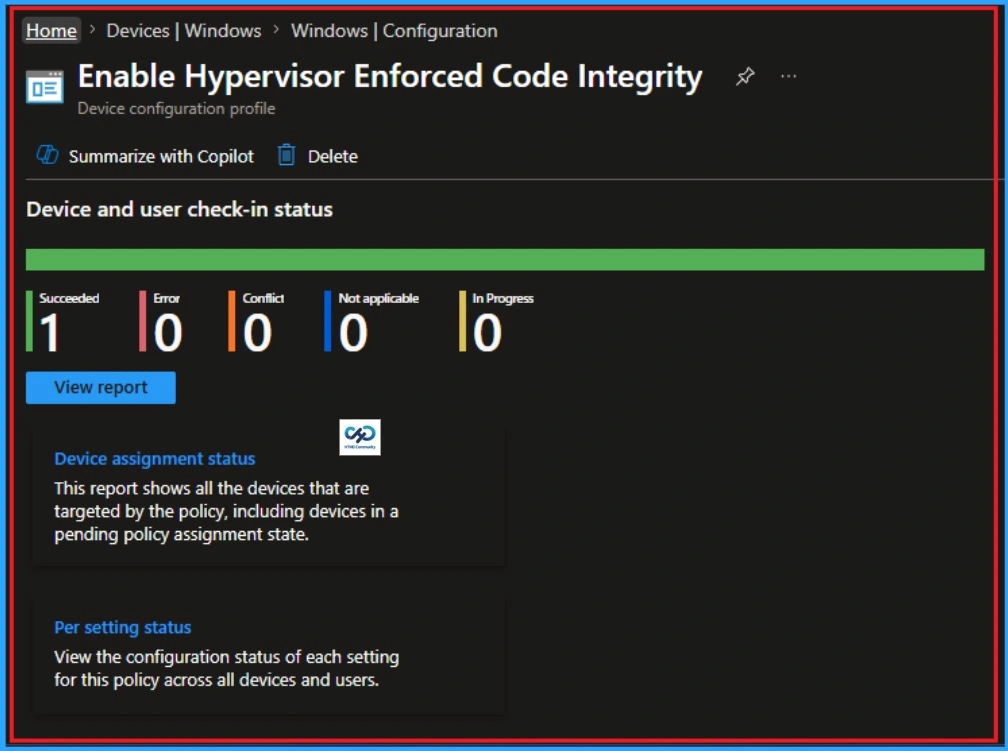The height and width of the screenshot is (751, 1008).
Task: Open the more options ellipsis menu
Action: [789, 77]
